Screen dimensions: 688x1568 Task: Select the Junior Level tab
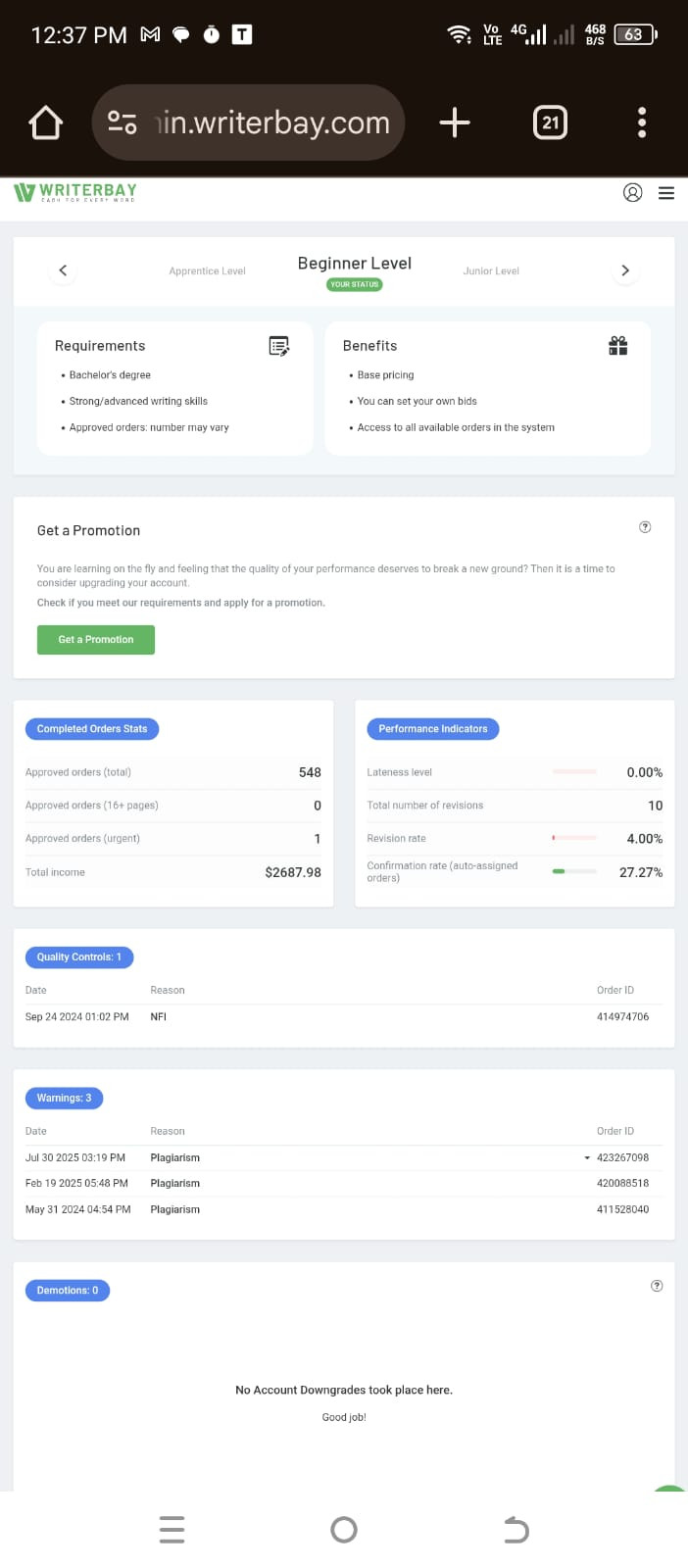[x=491, y=271]
